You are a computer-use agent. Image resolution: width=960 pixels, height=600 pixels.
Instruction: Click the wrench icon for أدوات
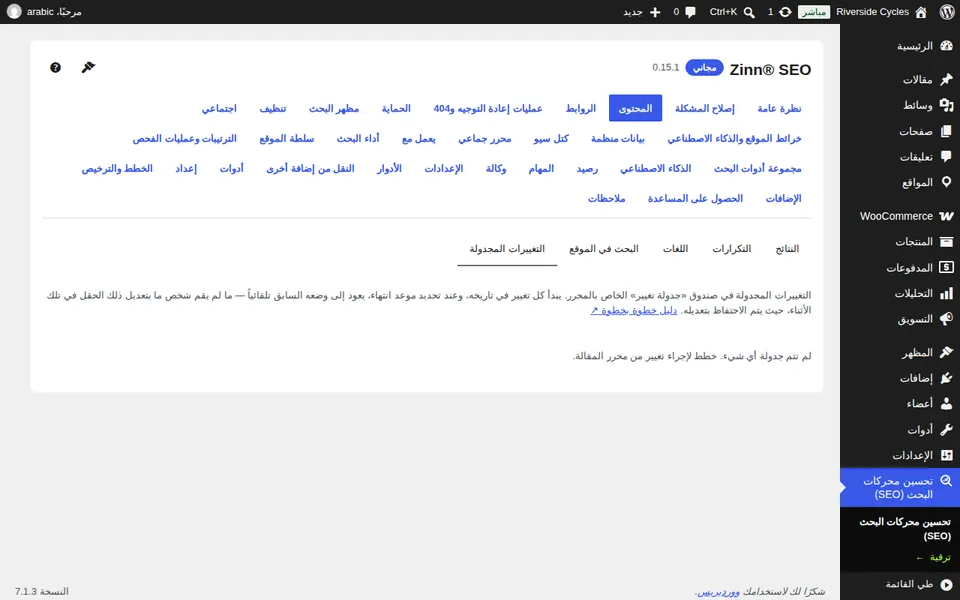pyautogui.click(x=947, y=429)
